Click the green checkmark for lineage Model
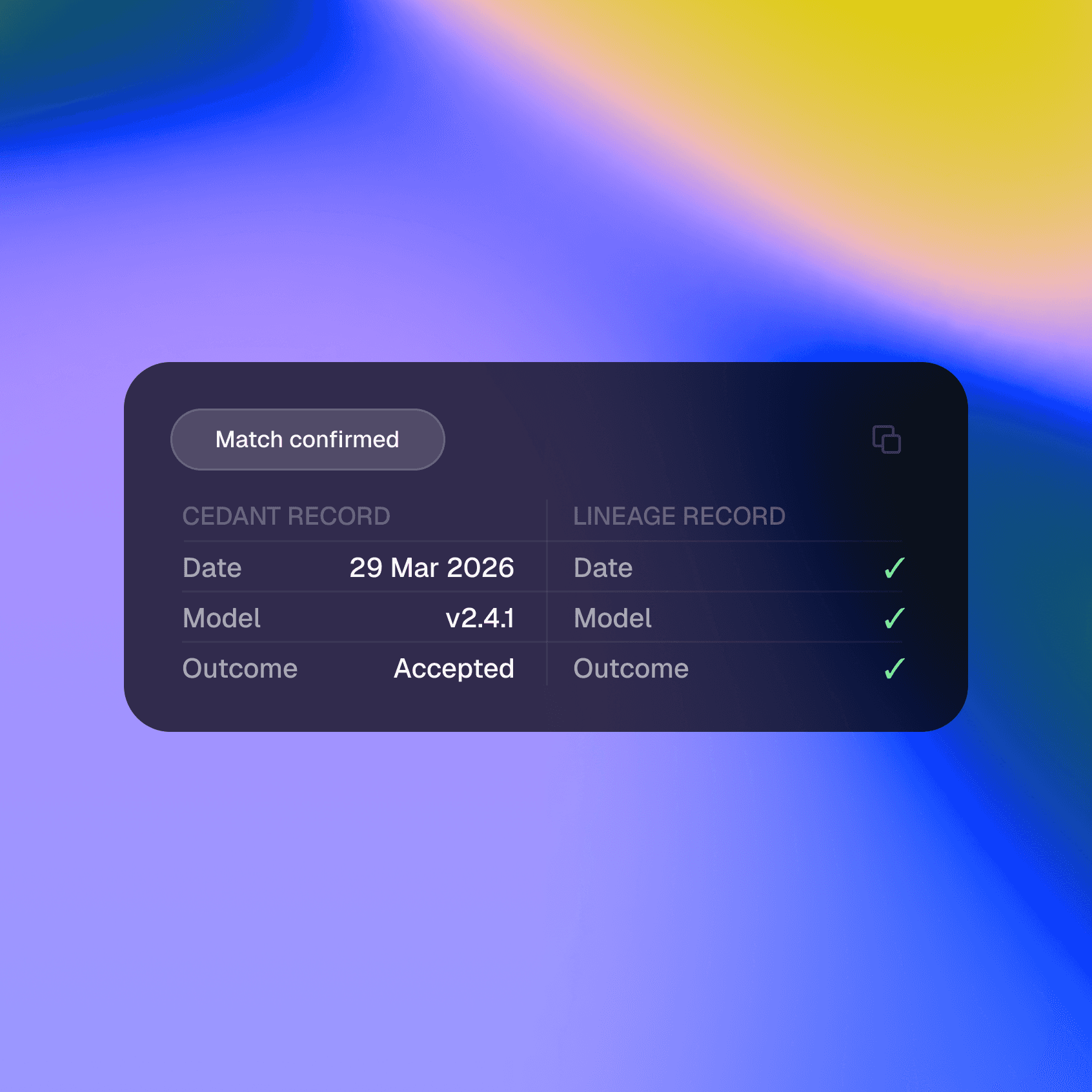1092x1092 pixels. point(895,618)
